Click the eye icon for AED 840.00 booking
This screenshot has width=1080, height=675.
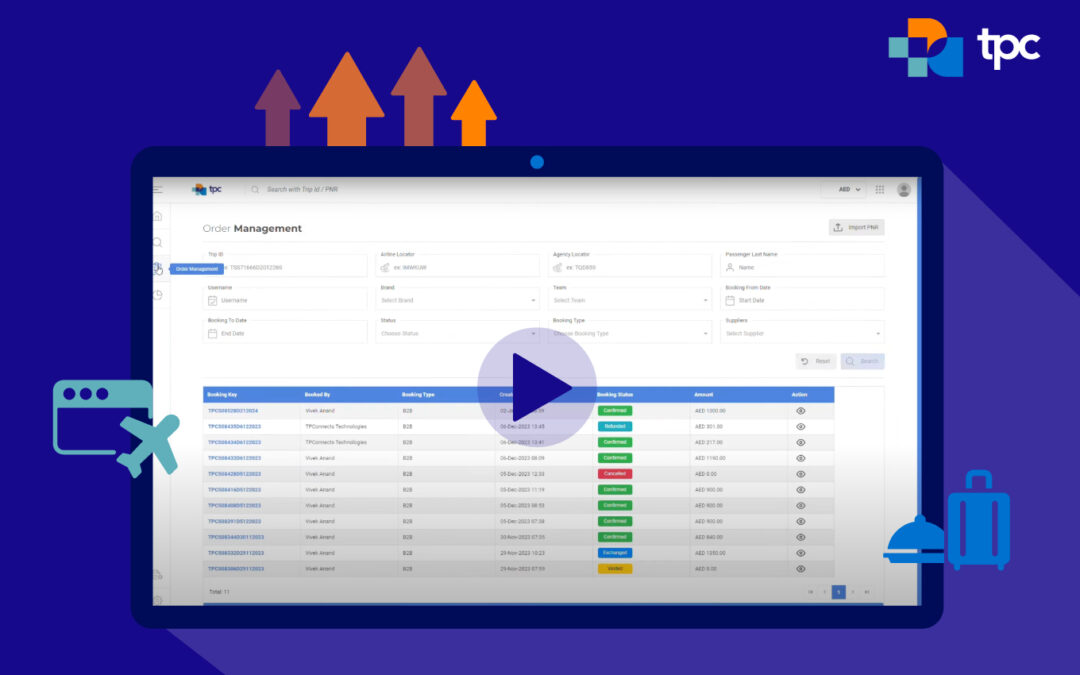(x=800, y=537)
